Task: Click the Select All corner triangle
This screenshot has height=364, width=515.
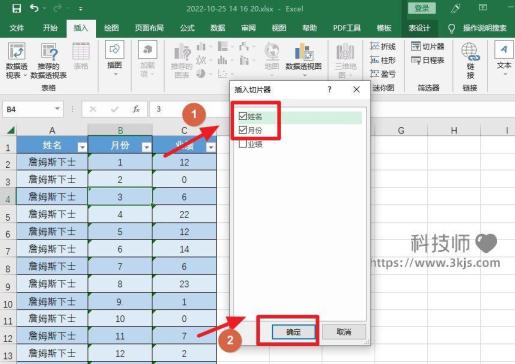Action: tap(10, 130)
